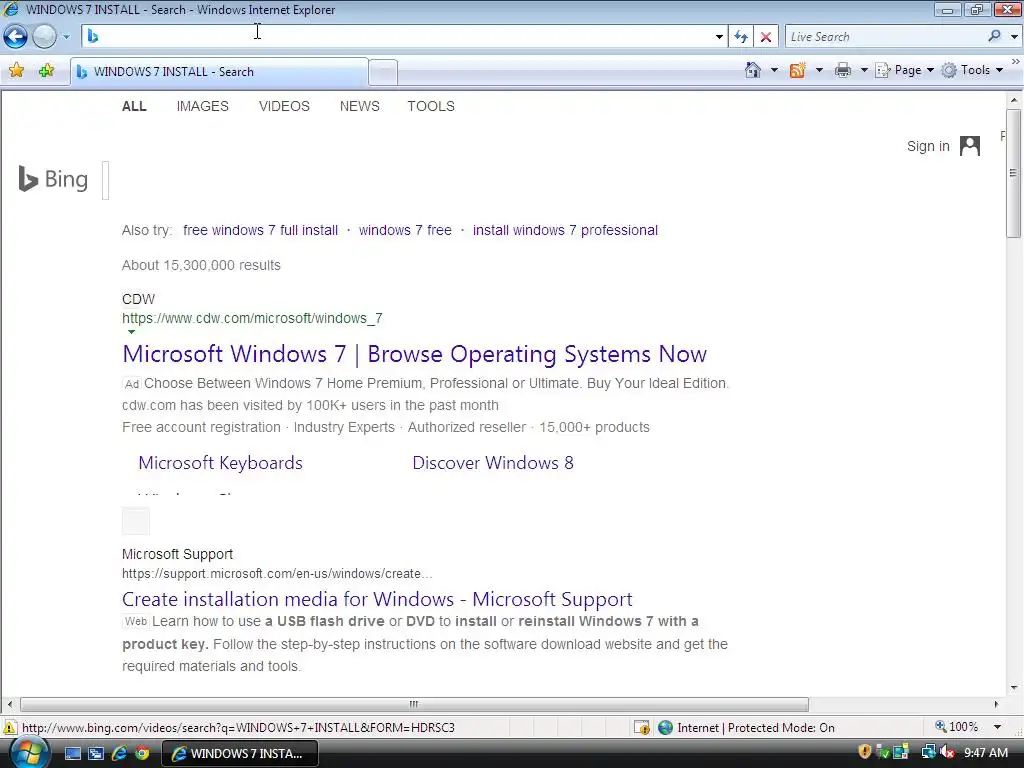The width and height of the screenshot is (1024, 768).
Task: Open the 'windows 7 free' suggestion
Action: tap(405, 230)
